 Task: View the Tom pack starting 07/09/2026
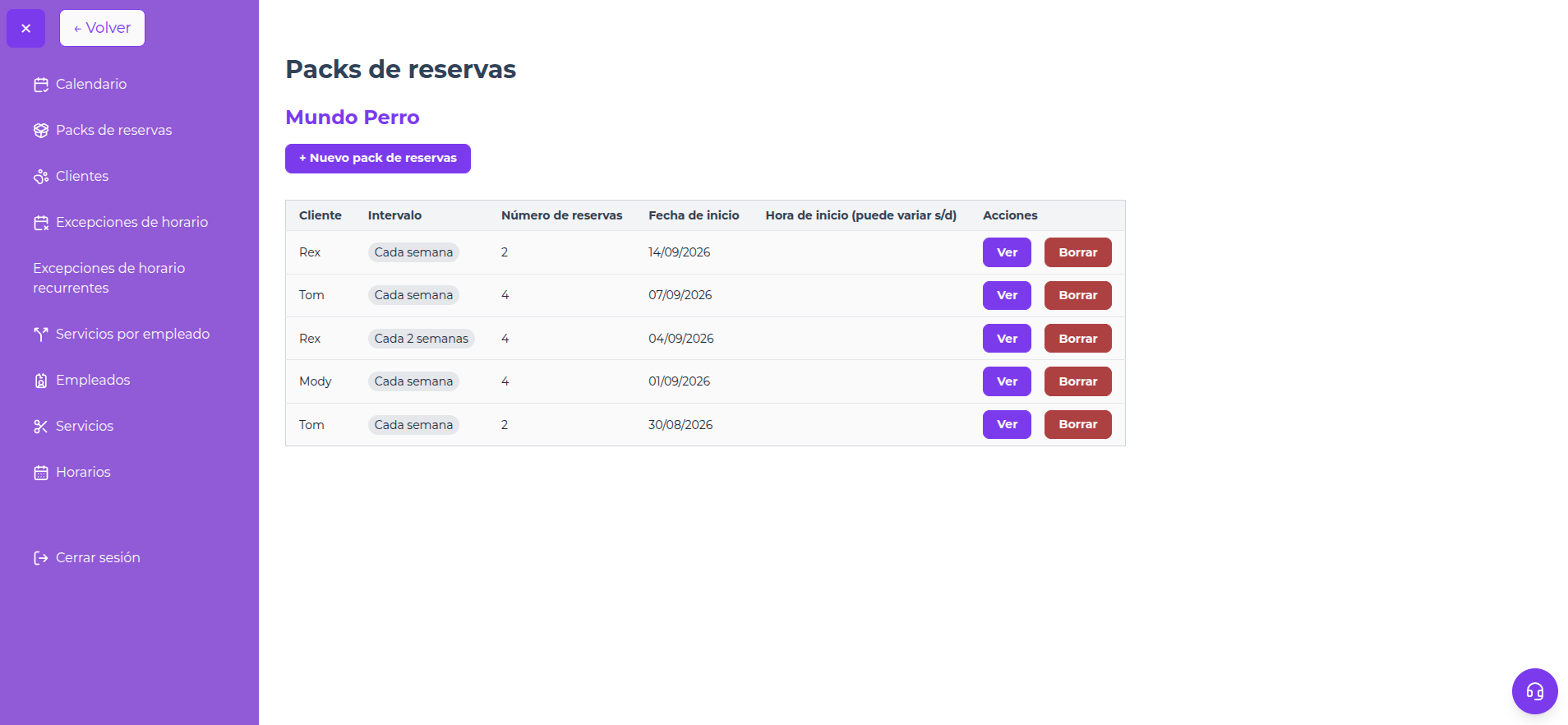(1007, 295)
